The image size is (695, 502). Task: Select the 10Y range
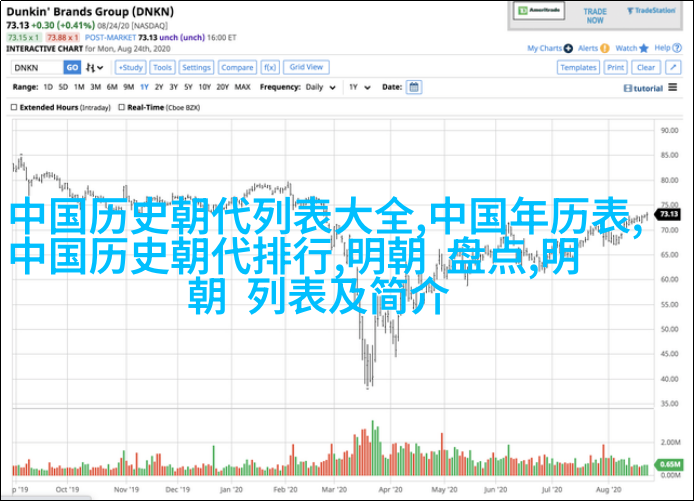coord(204,87)
